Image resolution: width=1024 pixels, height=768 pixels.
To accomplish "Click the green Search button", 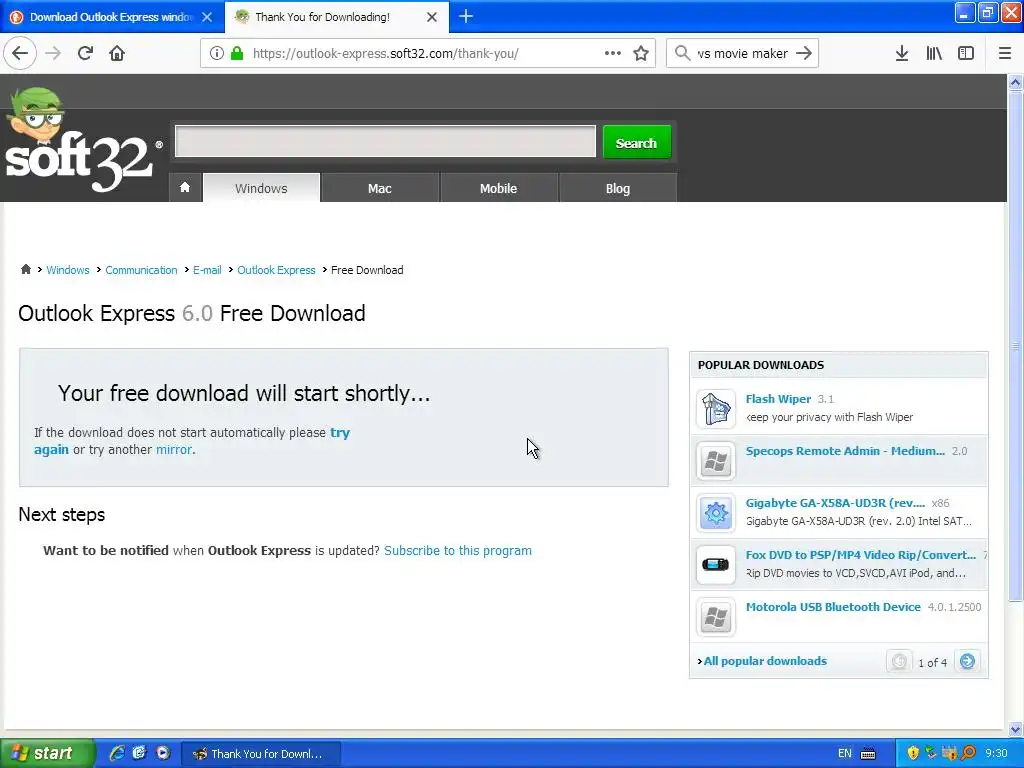I will [637, 142].
